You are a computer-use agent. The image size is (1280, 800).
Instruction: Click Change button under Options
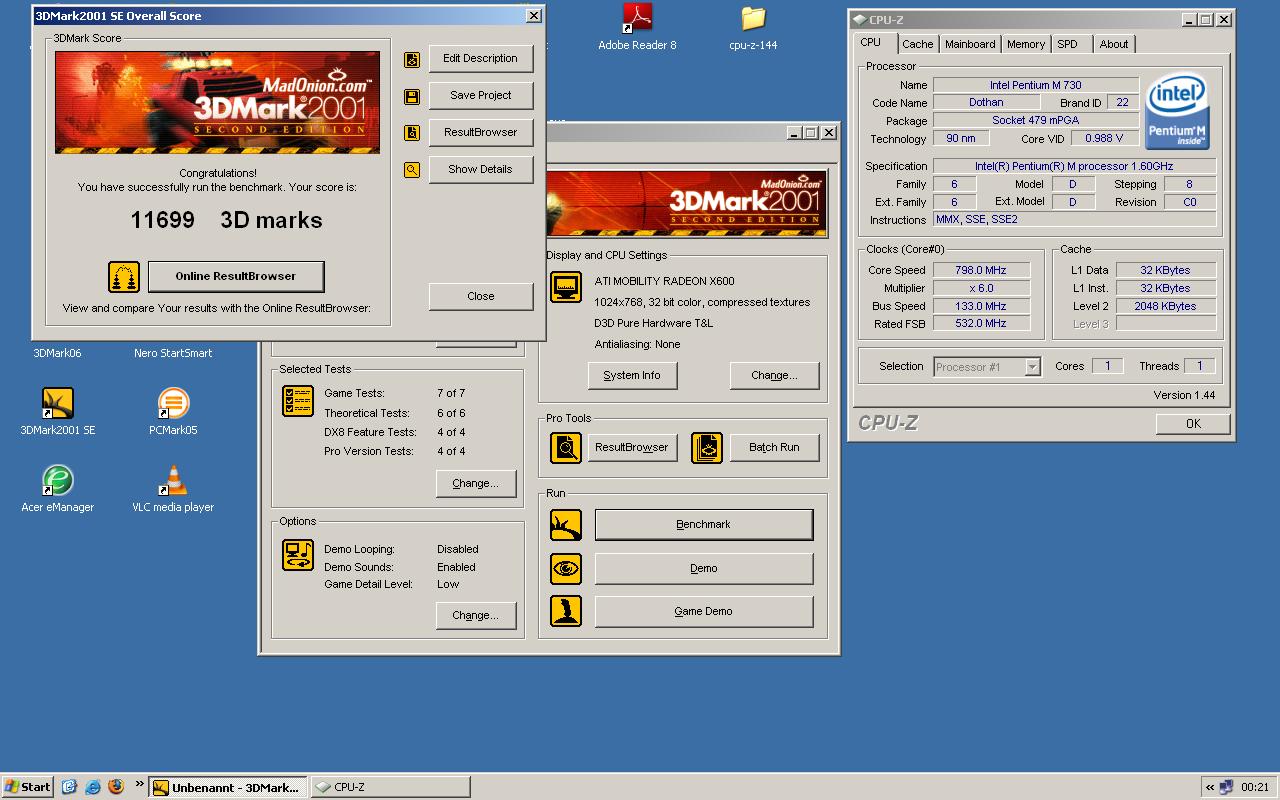[x=475, y=615]
